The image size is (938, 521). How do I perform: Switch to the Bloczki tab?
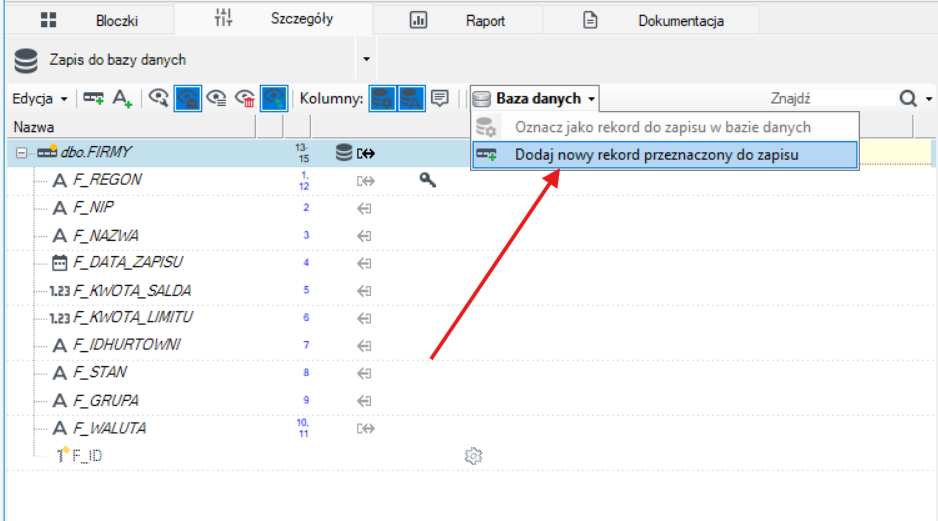pyautogui.click(x=90, y=20)
